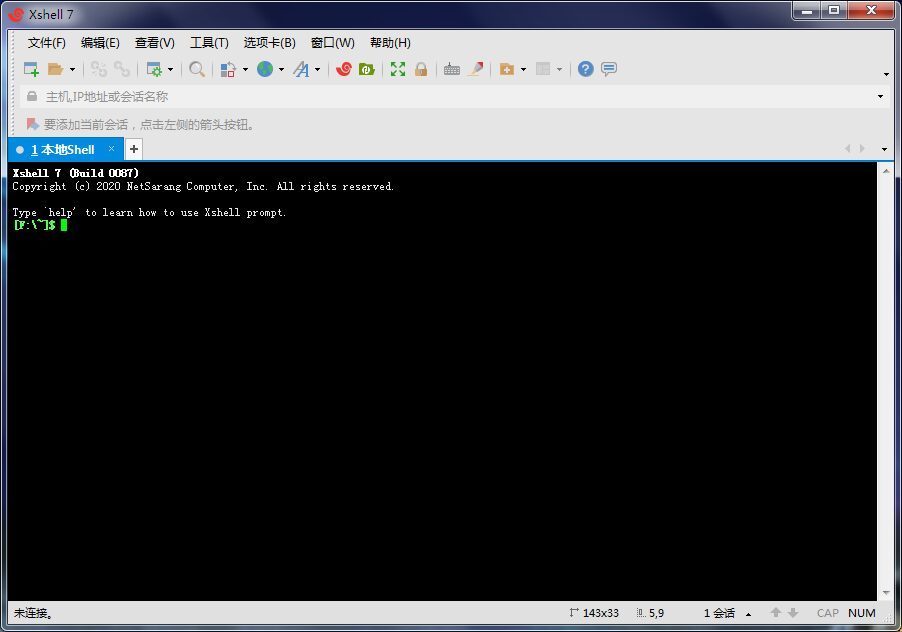
Task: Click the 未连接 status text
Action: coord(33,613)
